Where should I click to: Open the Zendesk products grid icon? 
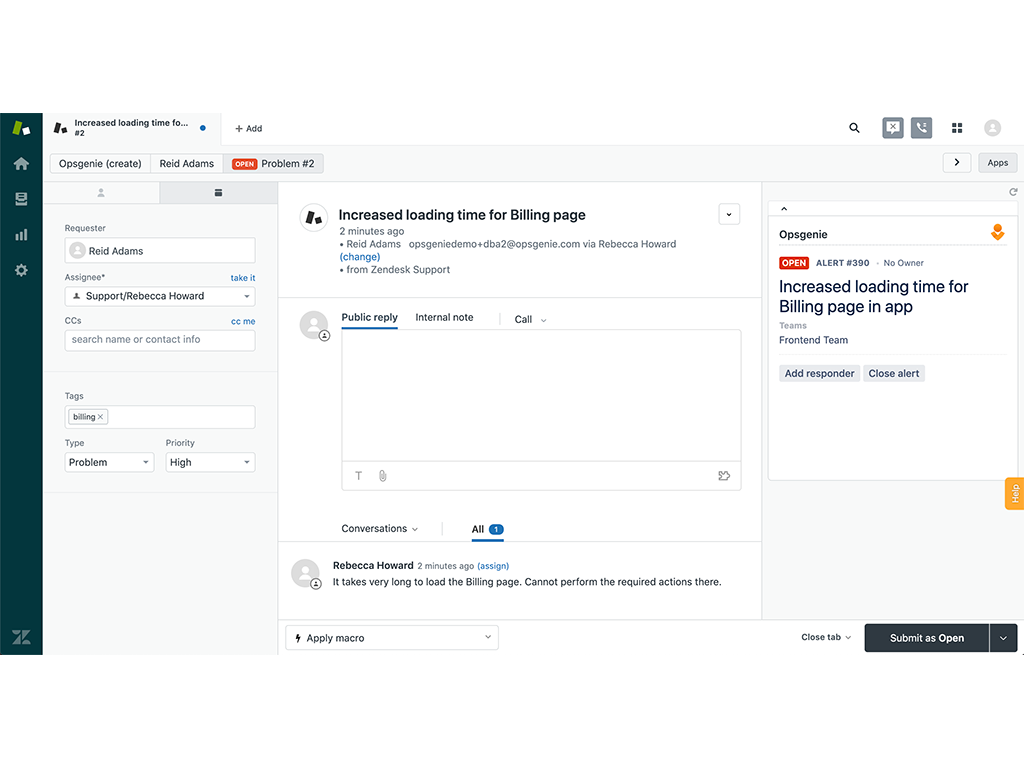[x=957, y=128]
